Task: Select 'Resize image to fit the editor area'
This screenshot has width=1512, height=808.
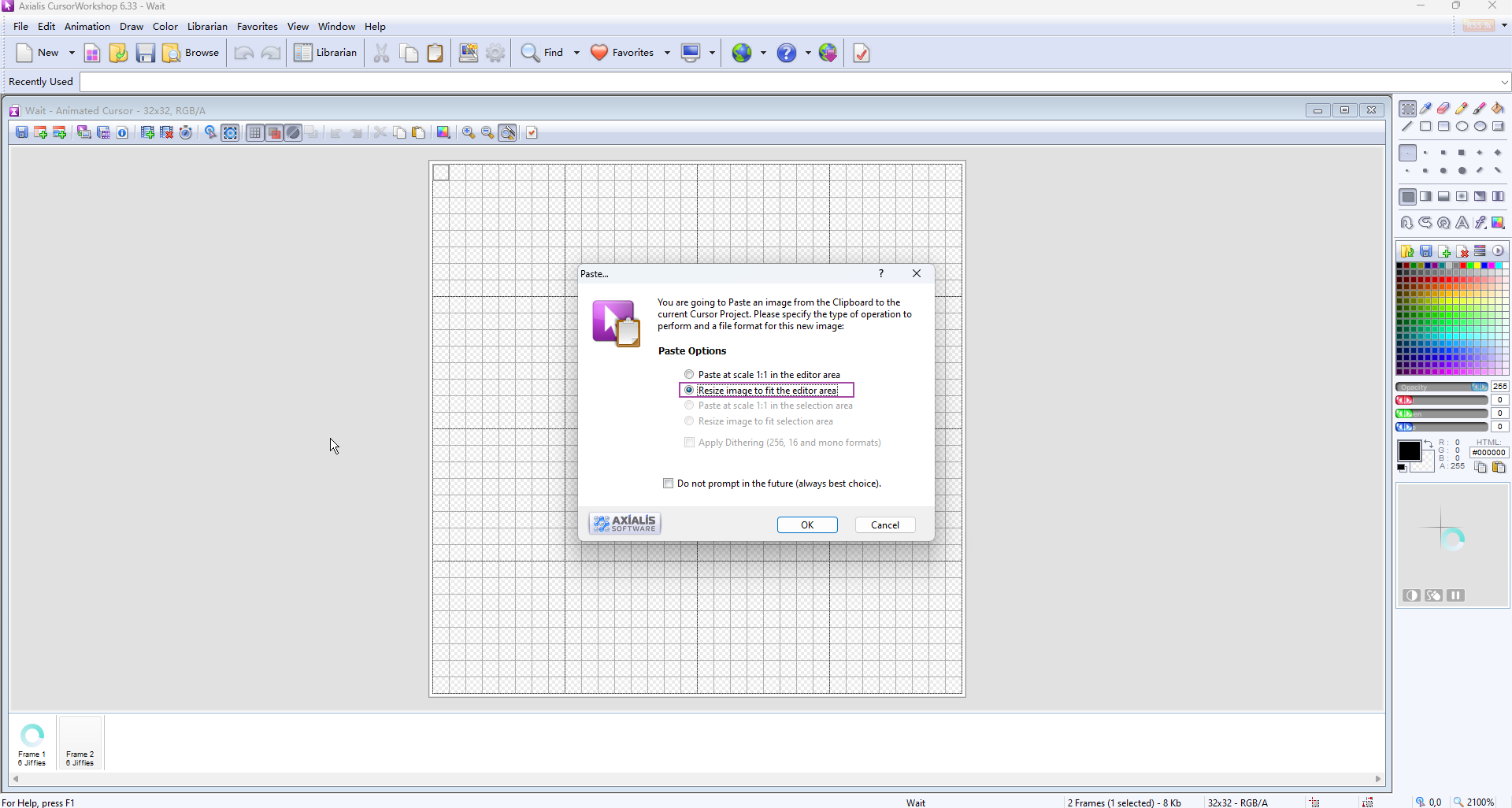Action: [x=689, y=391]
